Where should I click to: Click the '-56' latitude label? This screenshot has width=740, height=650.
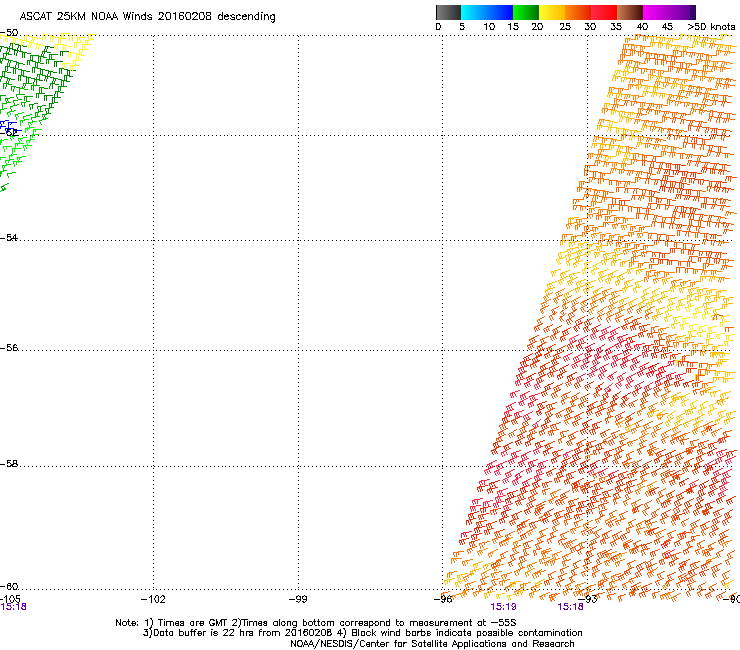click(x=9, y=348)
